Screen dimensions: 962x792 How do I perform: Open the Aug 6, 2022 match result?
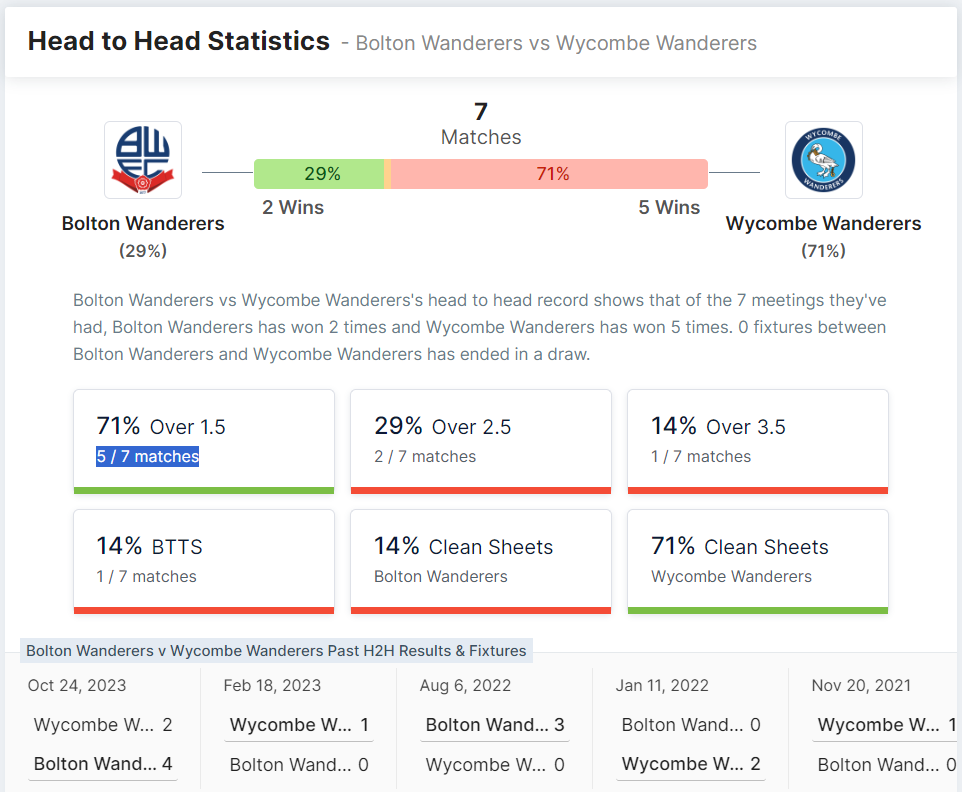click(494, 728)
